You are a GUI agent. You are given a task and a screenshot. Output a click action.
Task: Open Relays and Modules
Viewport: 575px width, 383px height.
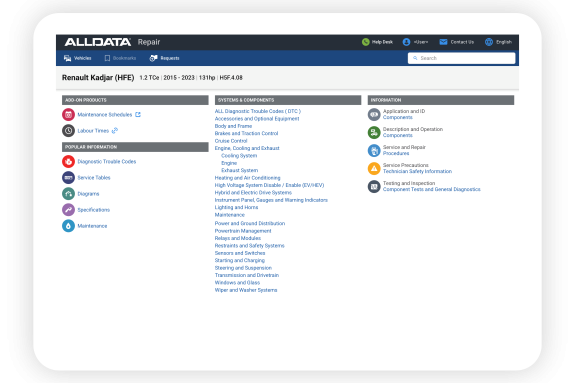click(x=238, y=238)
